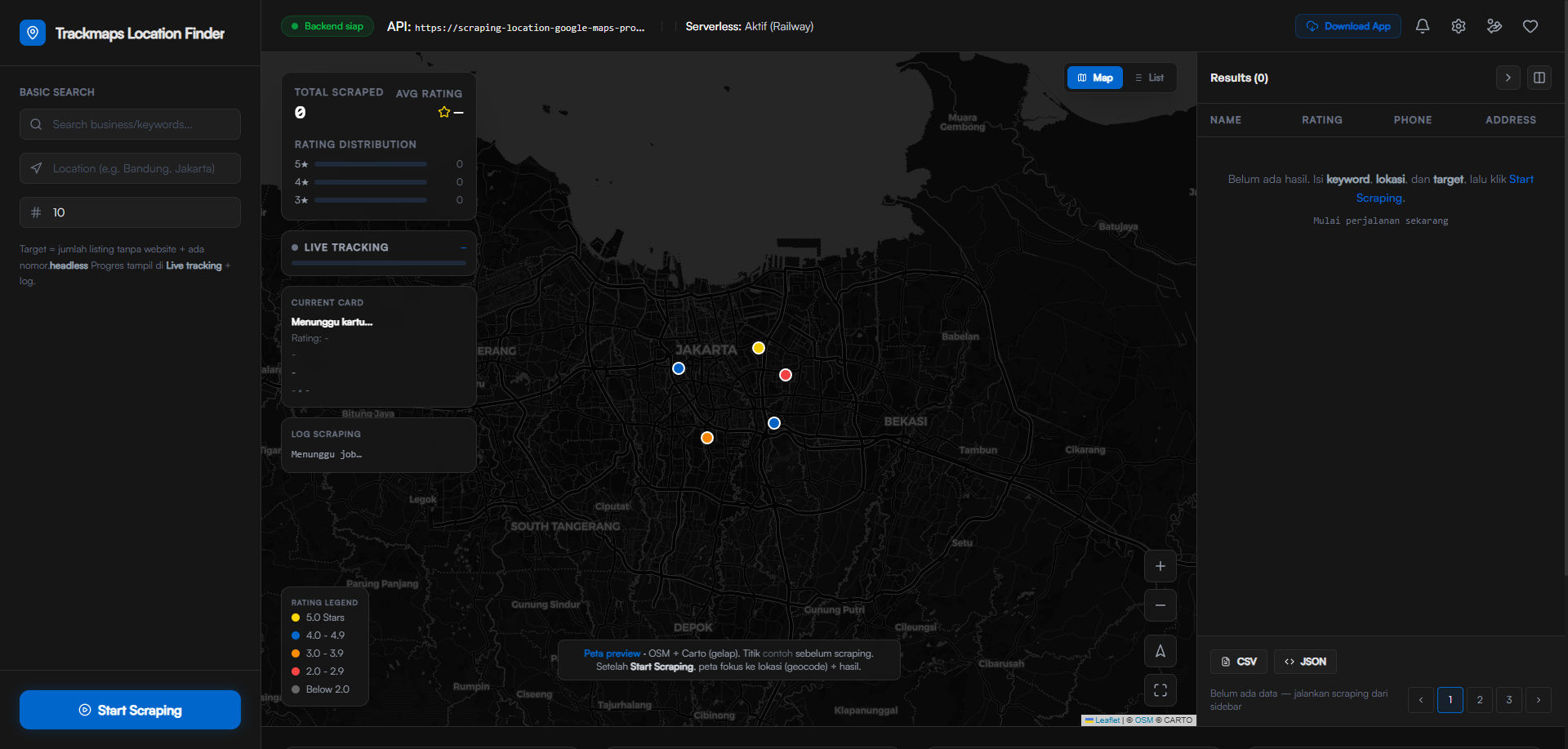Sort by PHONE column header

click(x=1413, y=120)
